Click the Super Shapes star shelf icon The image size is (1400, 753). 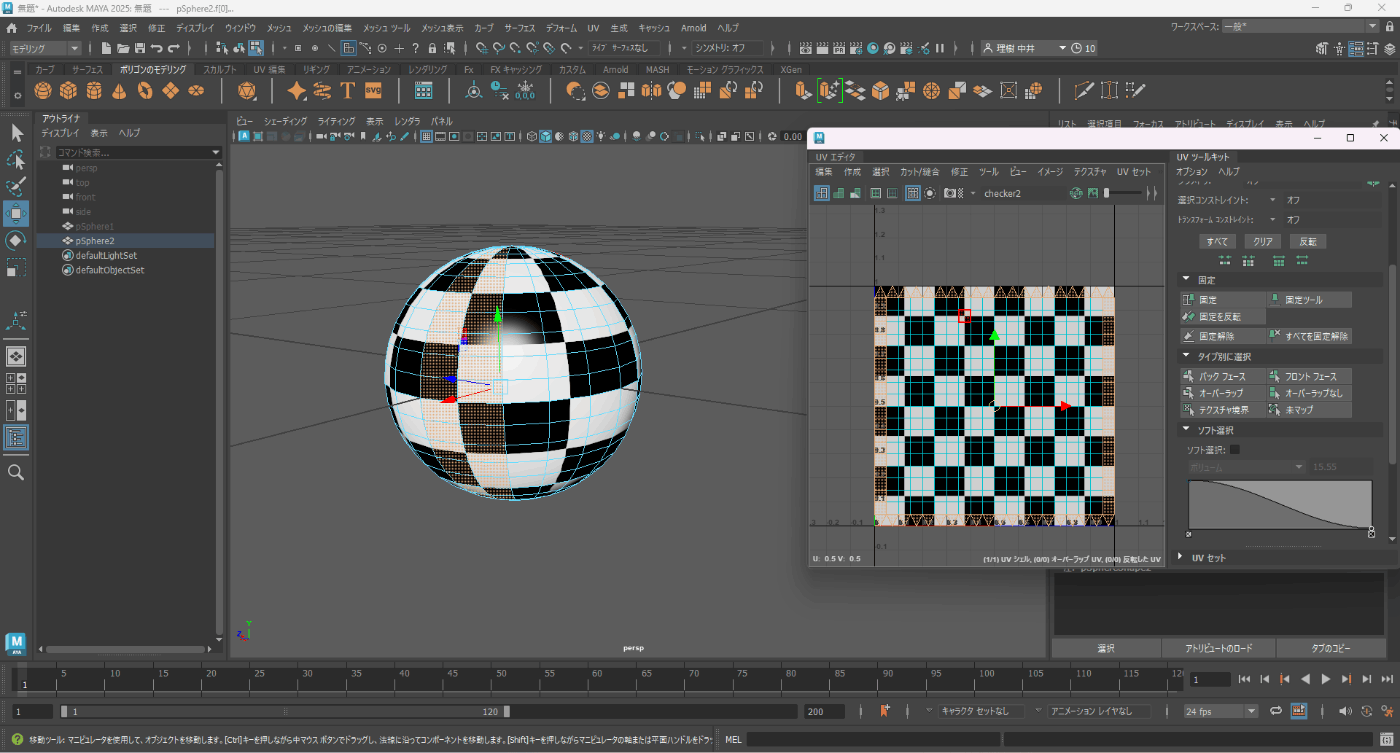pyautogui.click(x=297, y=91)
